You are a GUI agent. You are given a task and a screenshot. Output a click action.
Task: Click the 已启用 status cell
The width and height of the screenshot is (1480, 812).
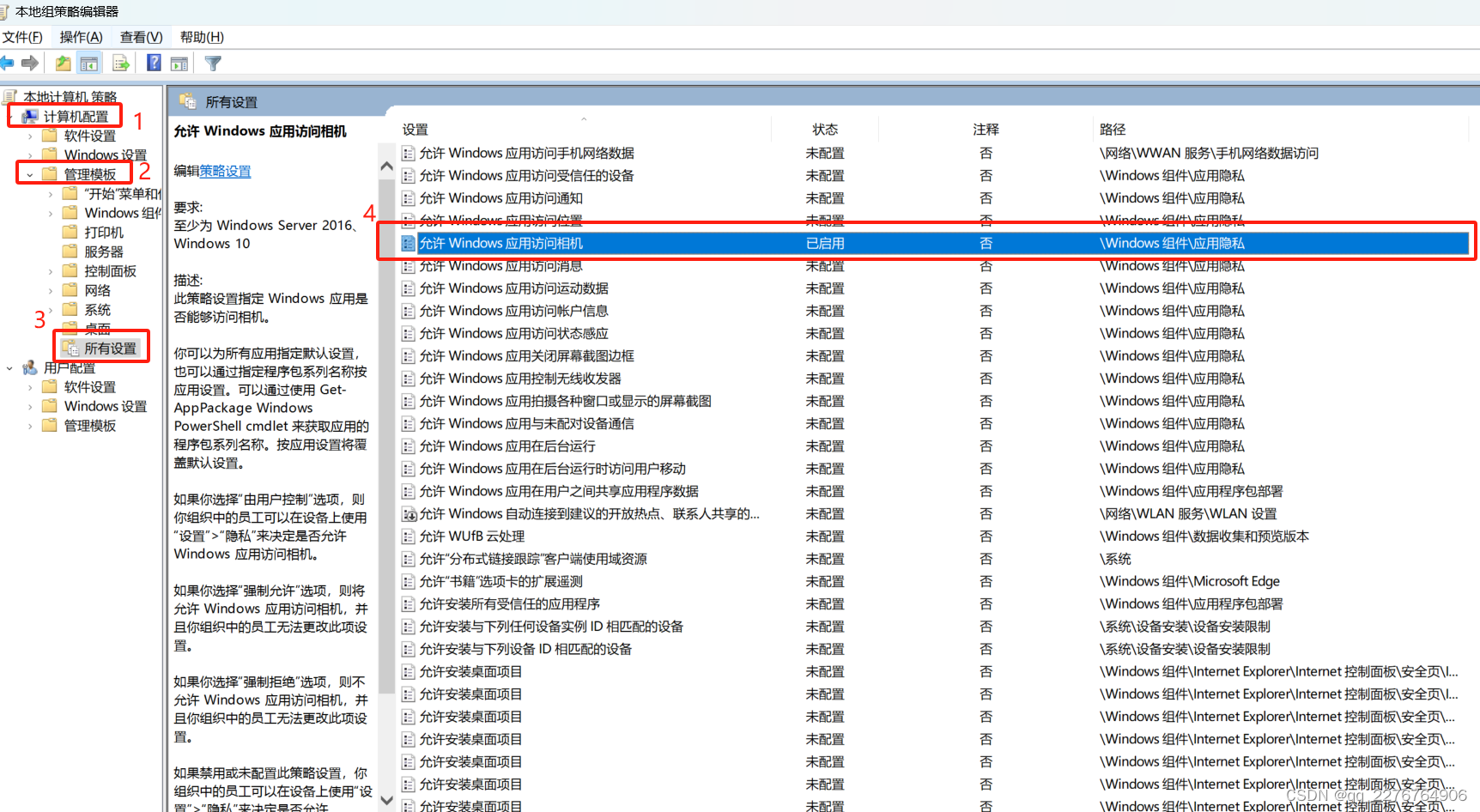825,244
